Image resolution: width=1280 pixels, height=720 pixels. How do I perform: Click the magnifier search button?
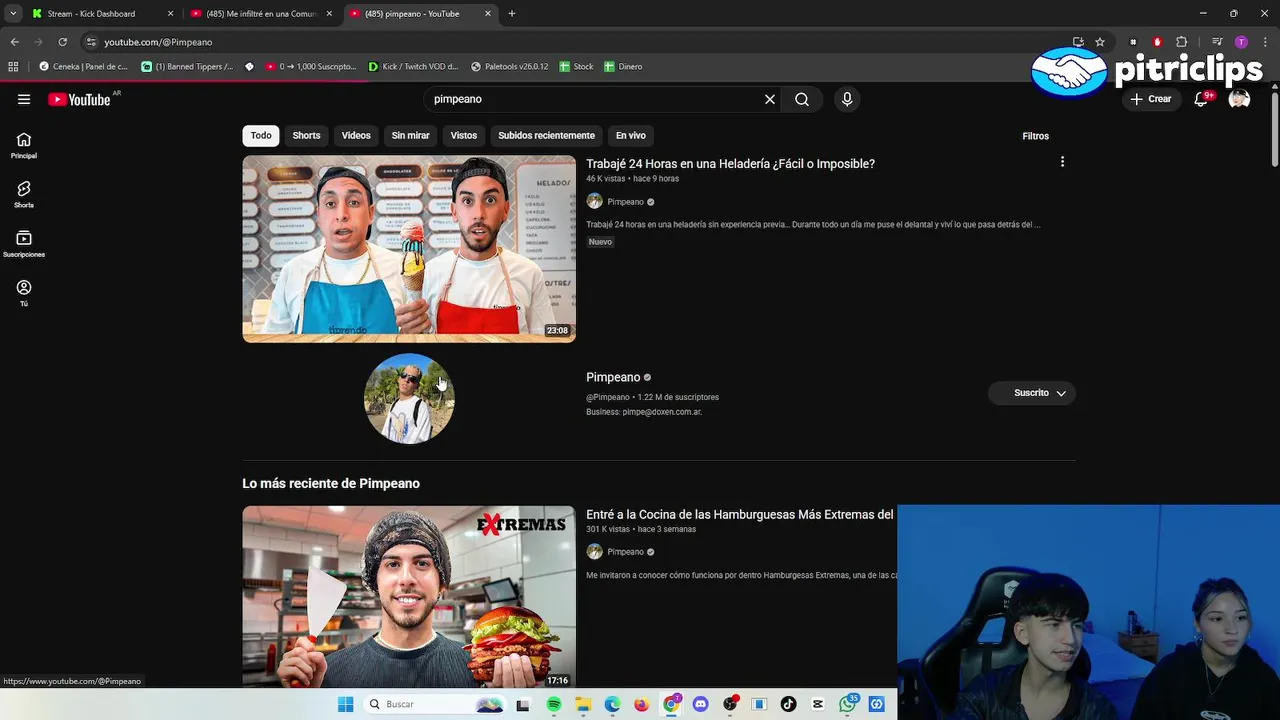click(802, 99)
